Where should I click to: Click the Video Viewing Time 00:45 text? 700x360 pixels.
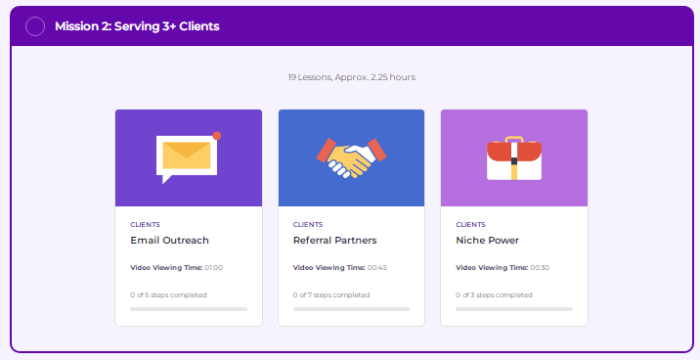pyautogui.click(x=340, y=268)
